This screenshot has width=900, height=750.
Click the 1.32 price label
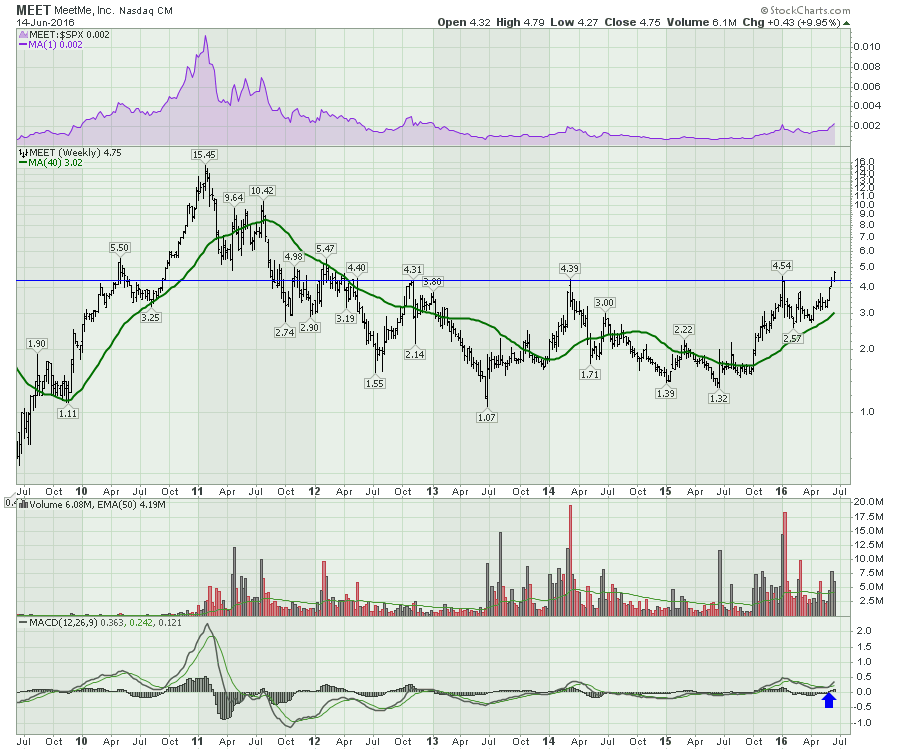click(x=719, y=398)
